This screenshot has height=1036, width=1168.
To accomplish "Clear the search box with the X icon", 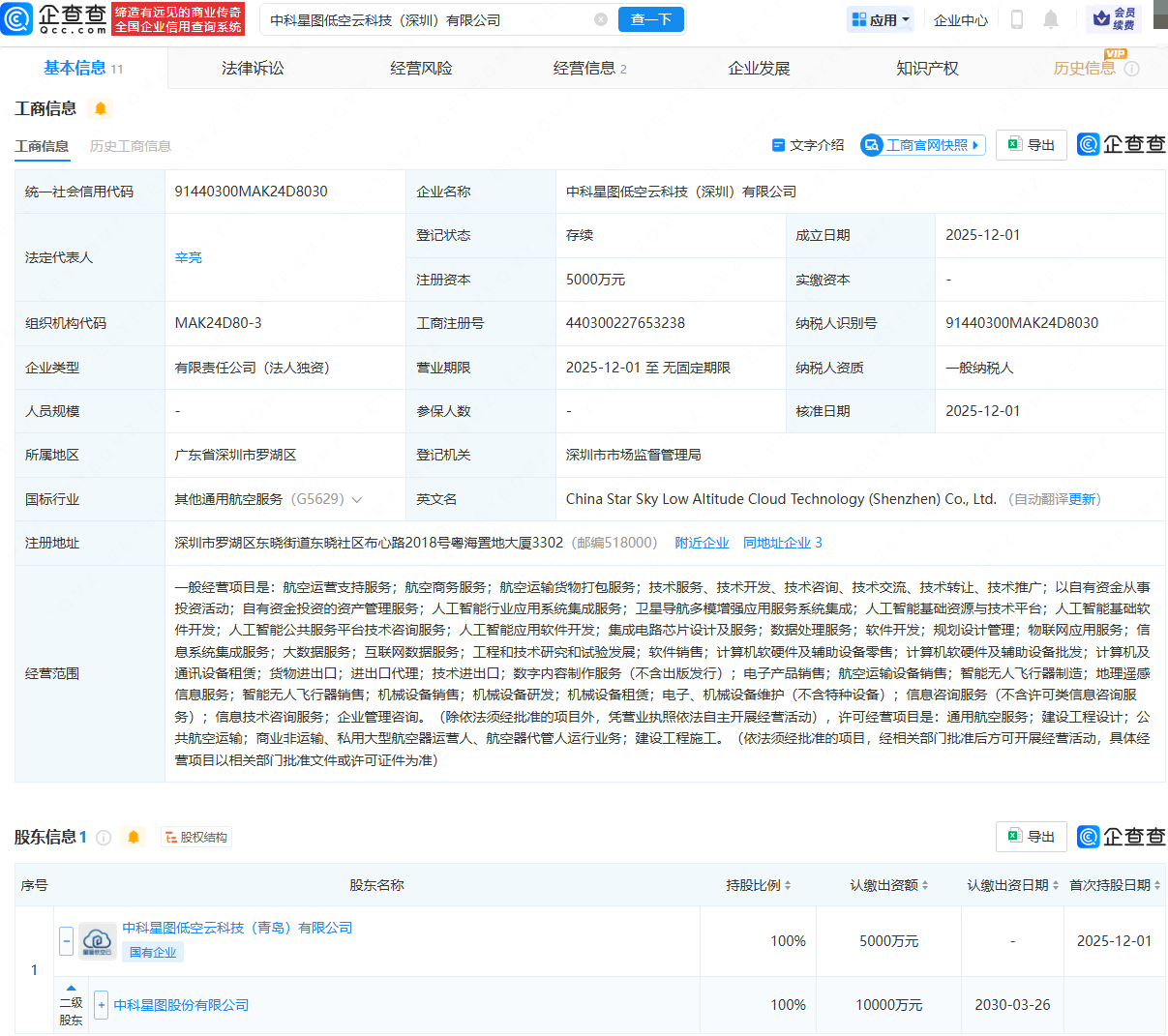I will pyautogui.click(x=601, y=19).
